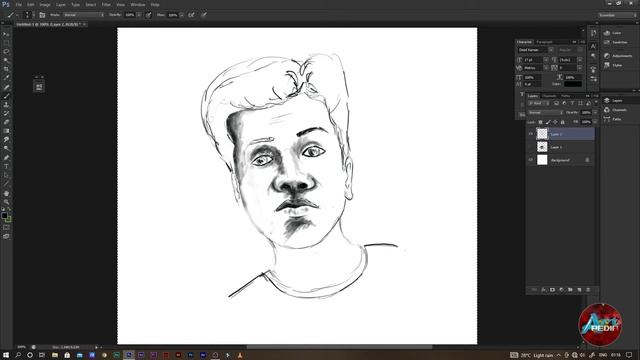Switch to the Paragraph tab

pyautogui.click(x=544, y=42)
